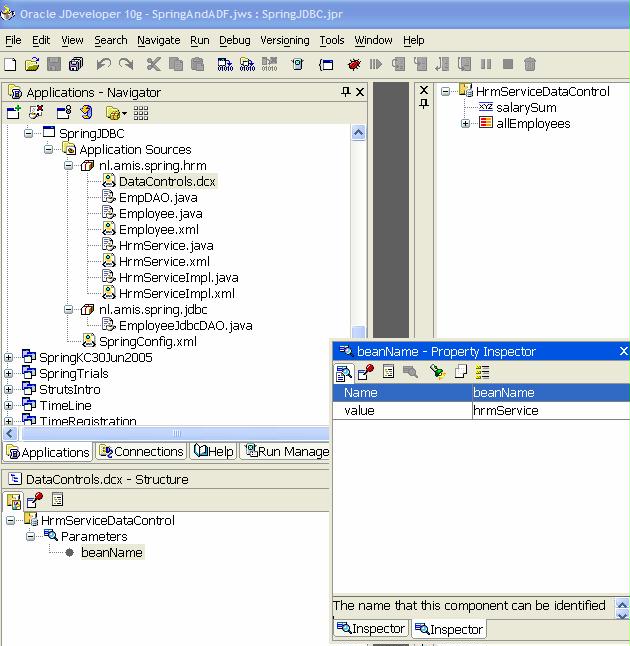630x646 pixels.
Task: Expand the allEmployees node
Action: 466,124
